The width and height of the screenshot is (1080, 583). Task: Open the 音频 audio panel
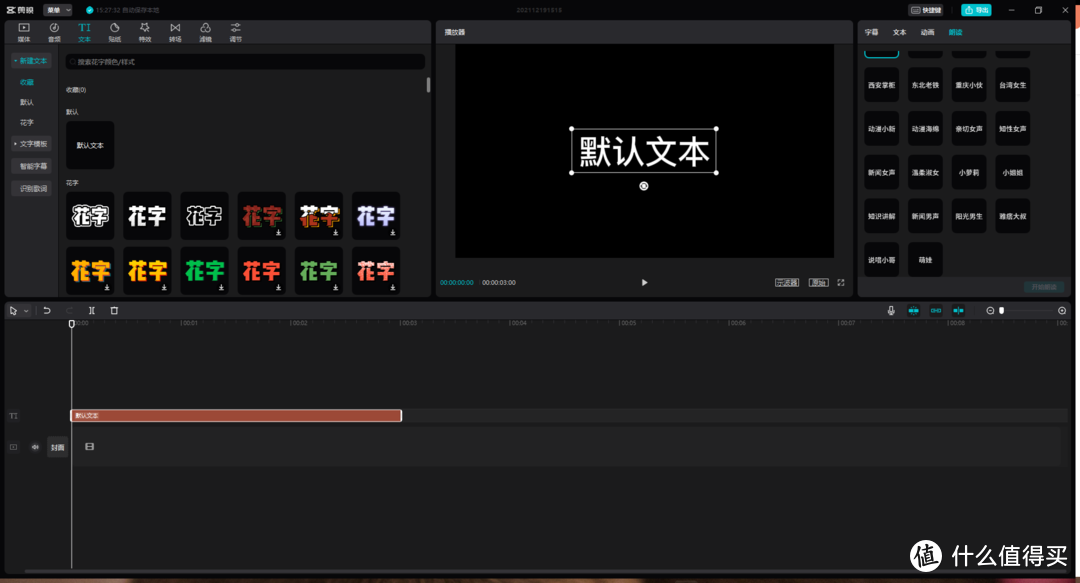pyautogui.click(x=54, y=32)
